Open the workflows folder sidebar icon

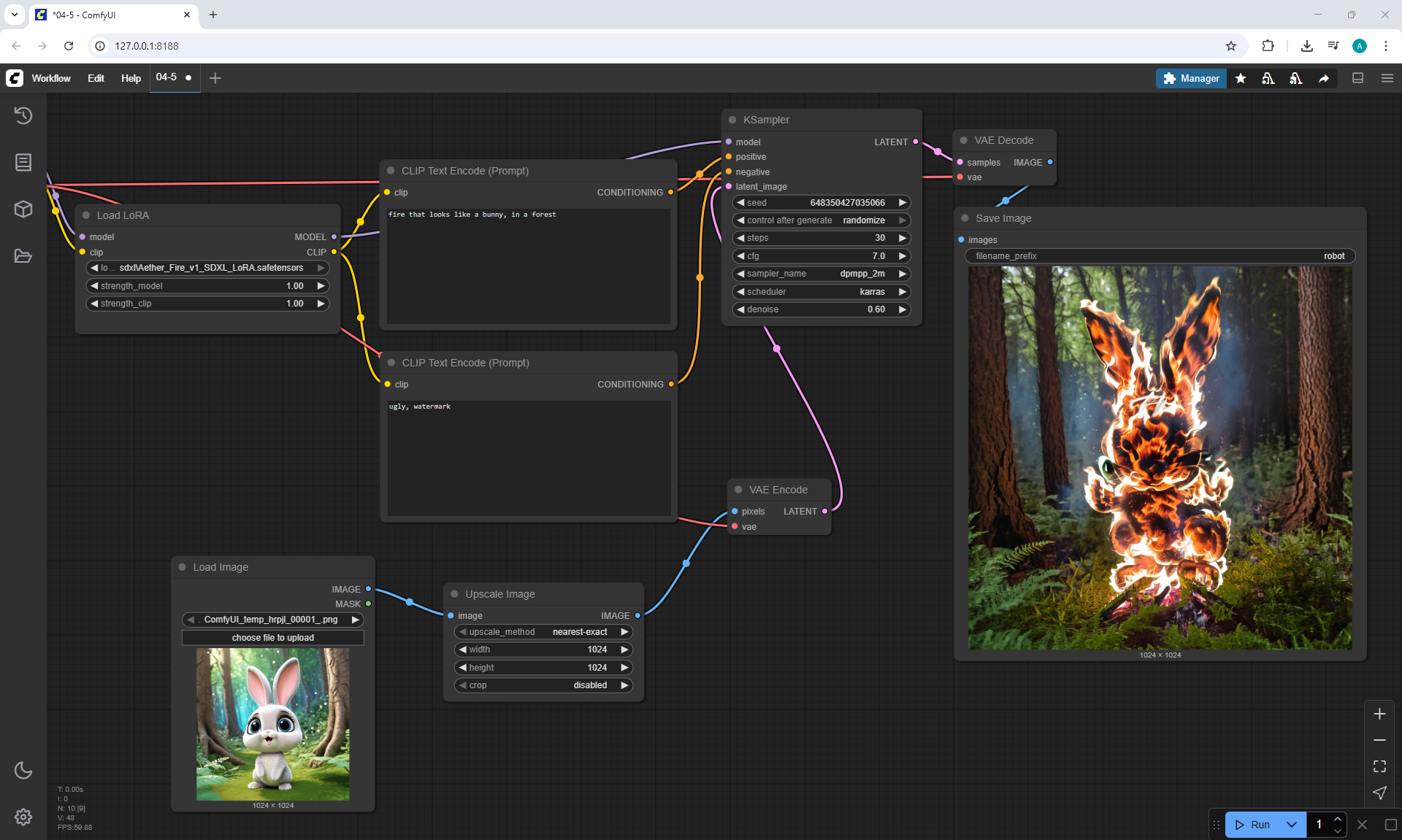[x=23, y=256]
